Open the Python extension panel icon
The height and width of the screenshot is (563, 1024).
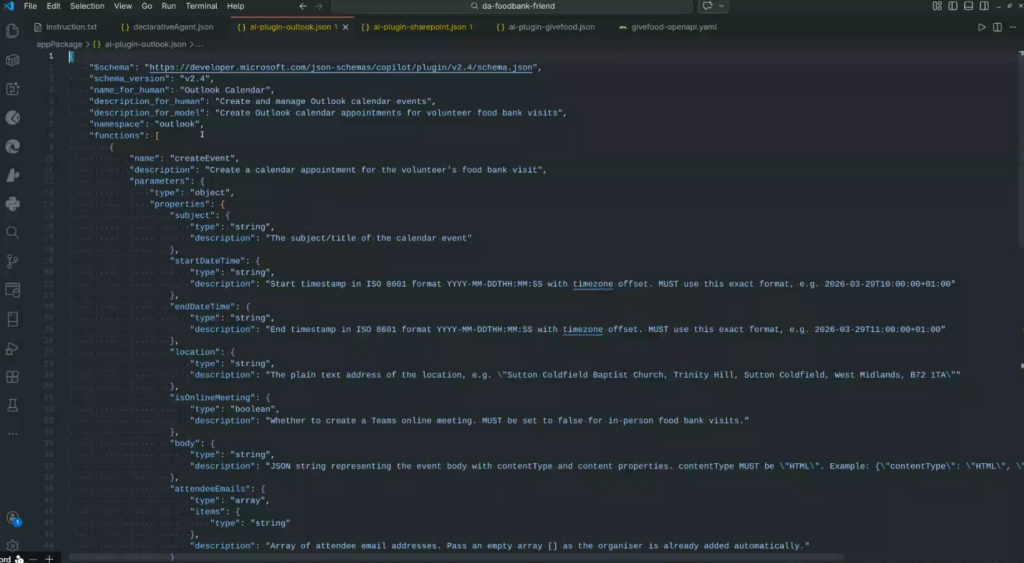click(13, 204)
